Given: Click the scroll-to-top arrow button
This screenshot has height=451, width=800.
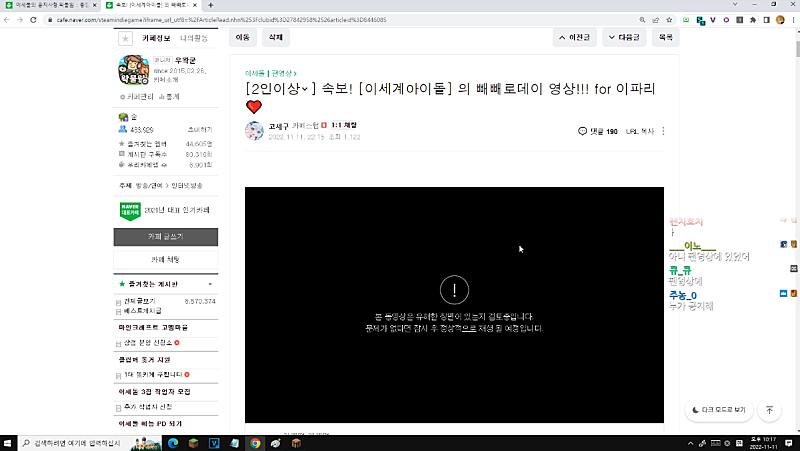Looking at the screenshot, I should 769,410.
